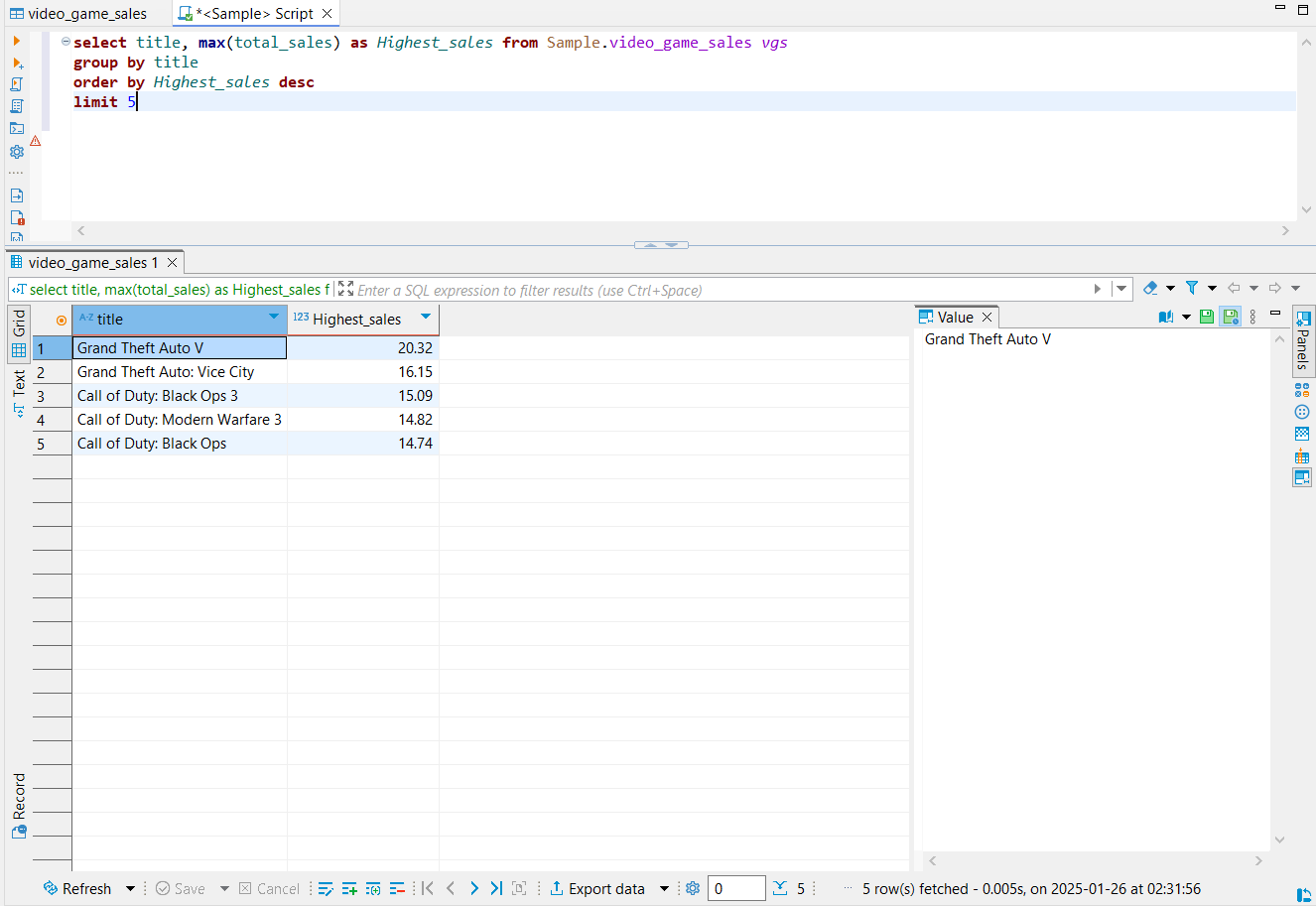Select the Call of Duty: Modern Warfare 3 cell
Screen dimensions: 1316x906
(x=180, y=420)
